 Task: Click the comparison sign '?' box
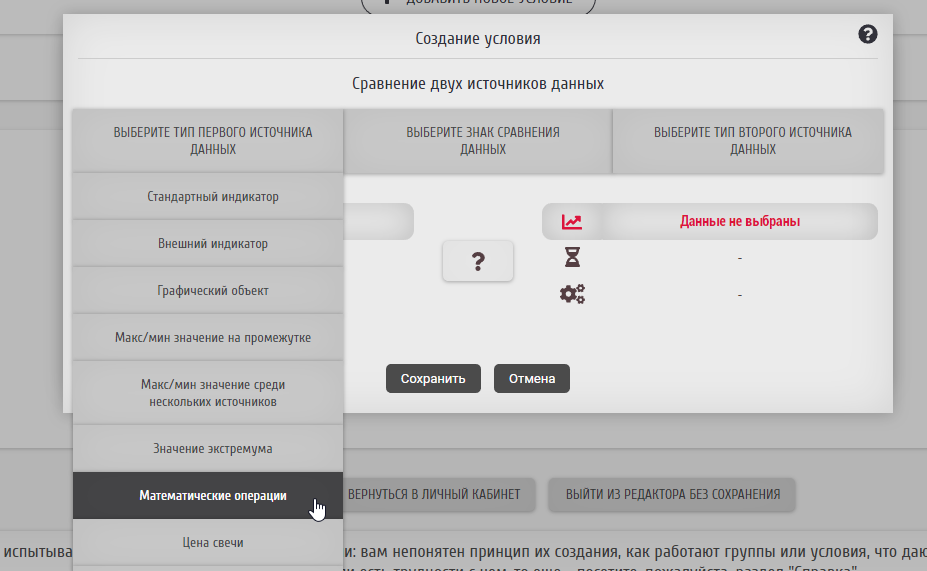478,262
